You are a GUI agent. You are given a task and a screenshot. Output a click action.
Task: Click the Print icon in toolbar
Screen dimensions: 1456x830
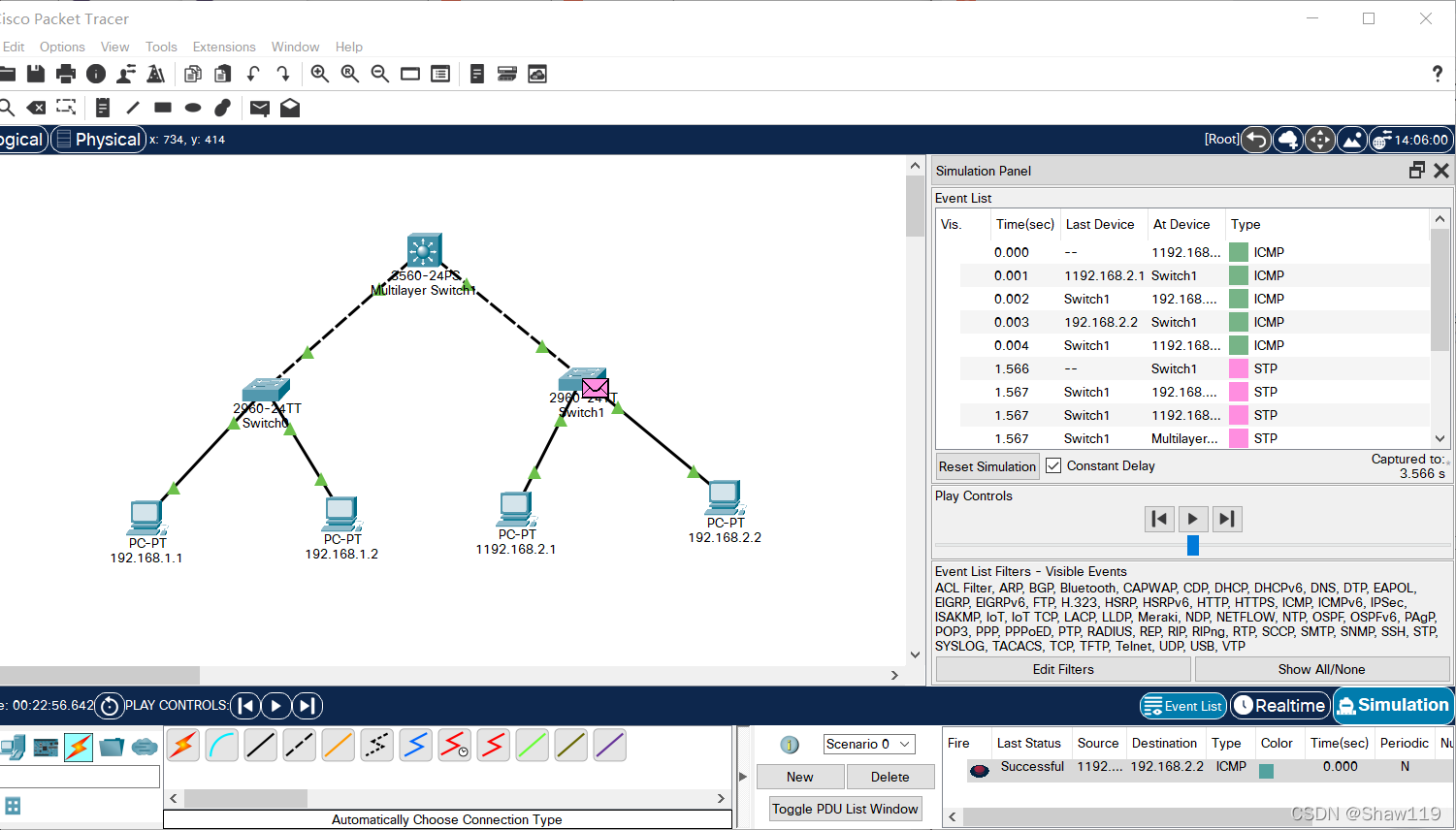click(66, 74)
